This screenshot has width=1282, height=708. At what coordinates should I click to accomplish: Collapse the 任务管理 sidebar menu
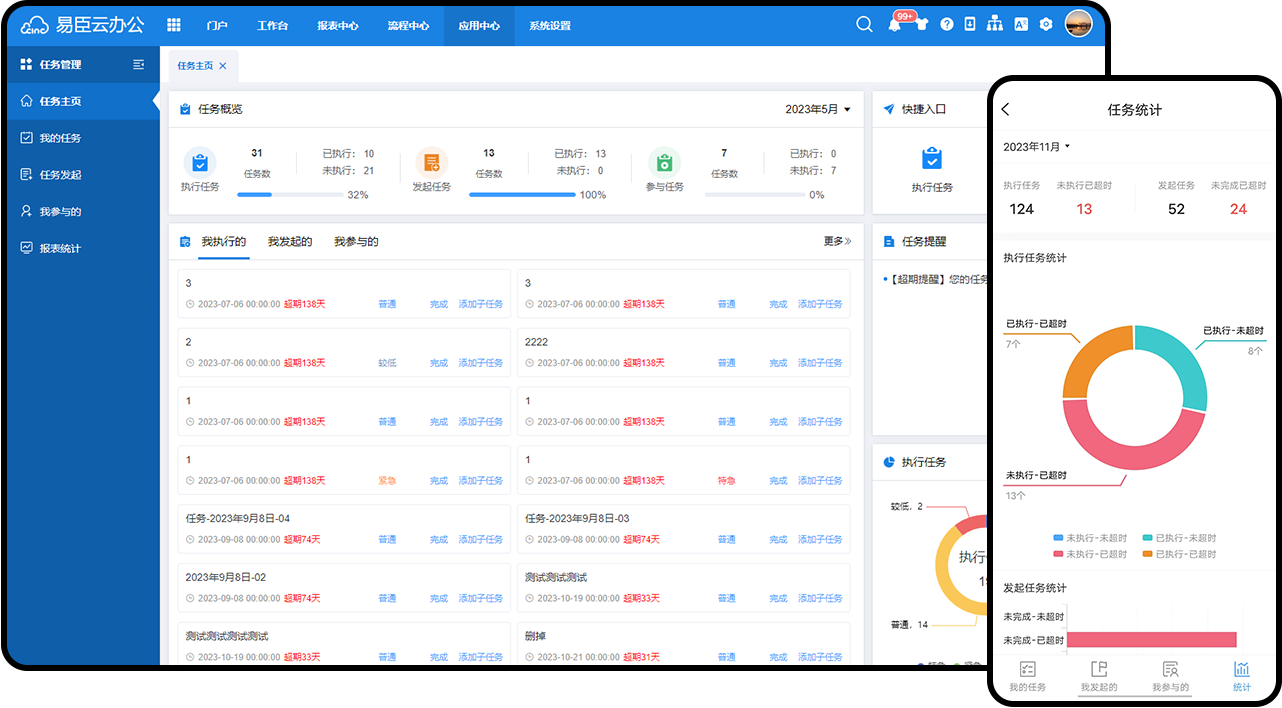point(139,65)
